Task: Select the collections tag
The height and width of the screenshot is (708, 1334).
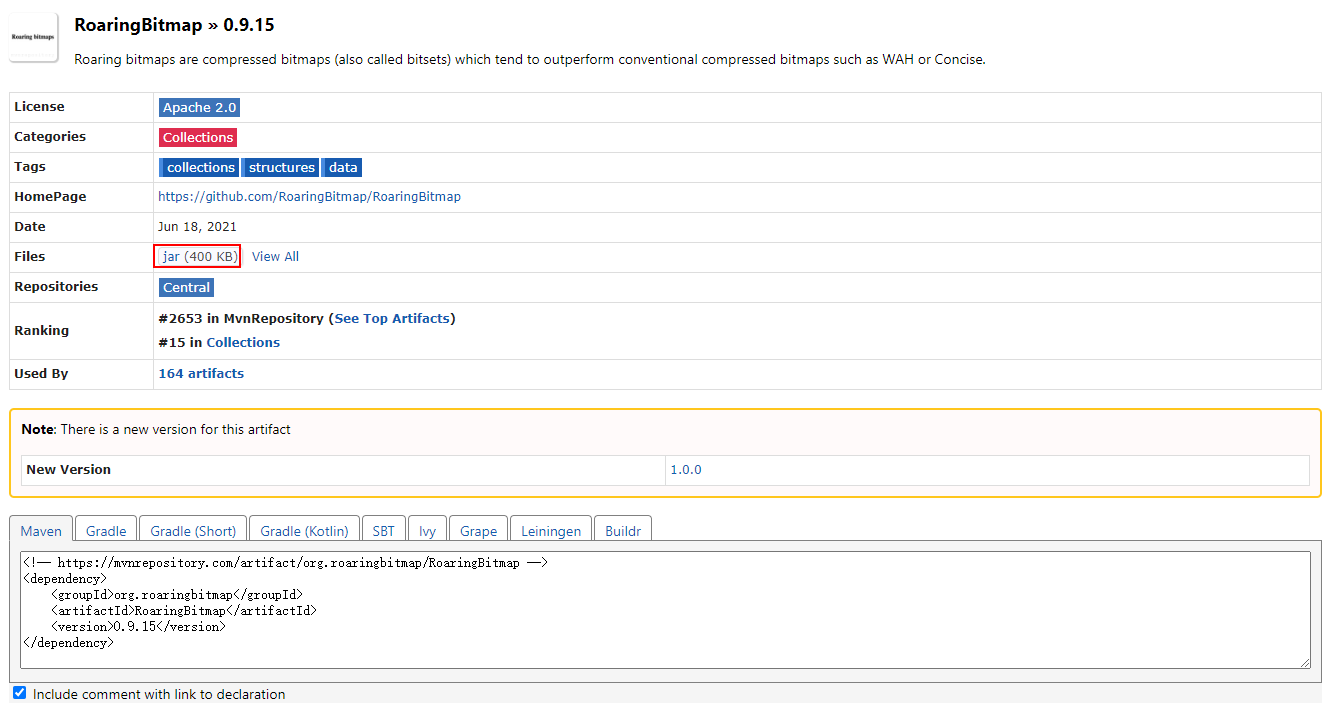Action: [200, 167]
